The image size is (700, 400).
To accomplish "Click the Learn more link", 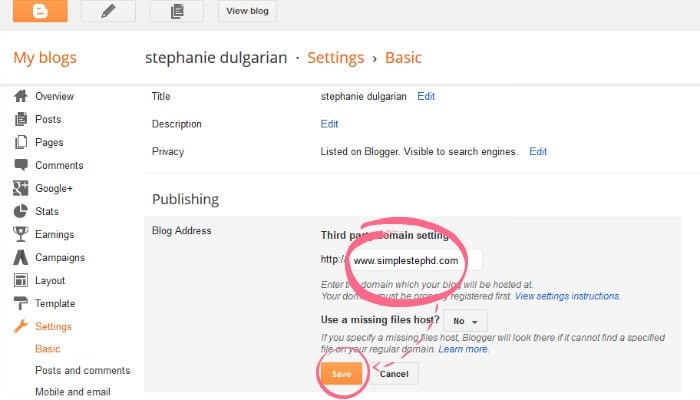I will point(463,349).
